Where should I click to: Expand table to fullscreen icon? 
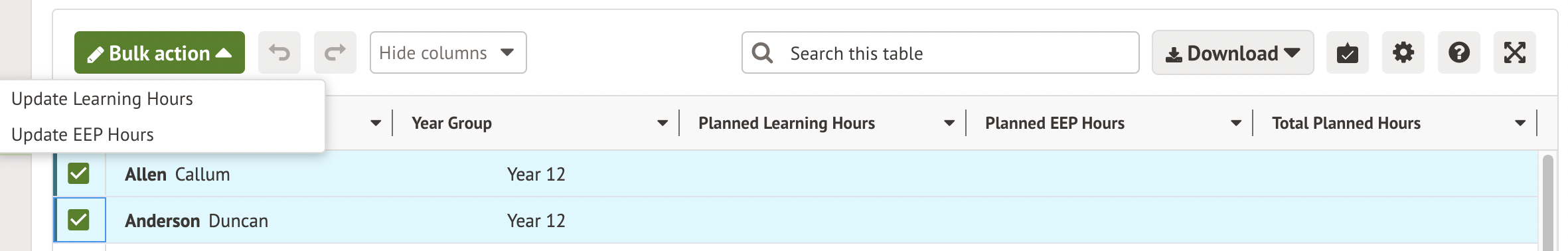pos(1515,52)
